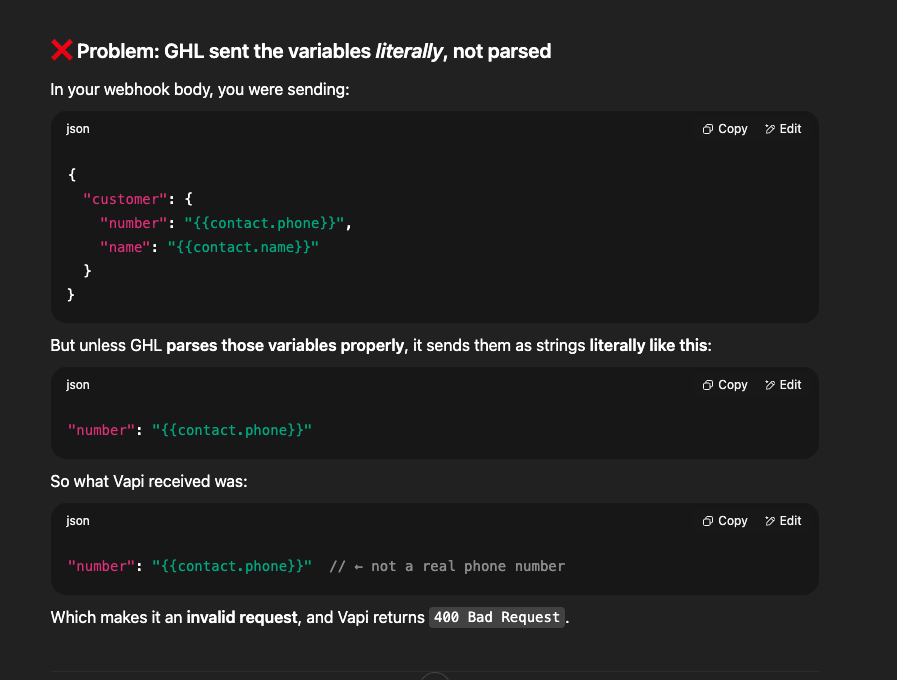
Task: Click the scroll-down circle at the bottom
Action: click(433, 676)
